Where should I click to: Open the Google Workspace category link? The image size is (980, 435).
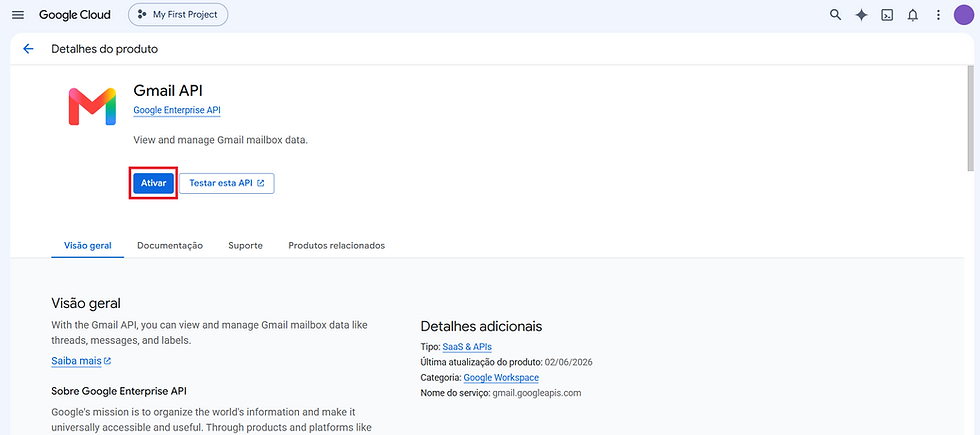click(501, 378)
